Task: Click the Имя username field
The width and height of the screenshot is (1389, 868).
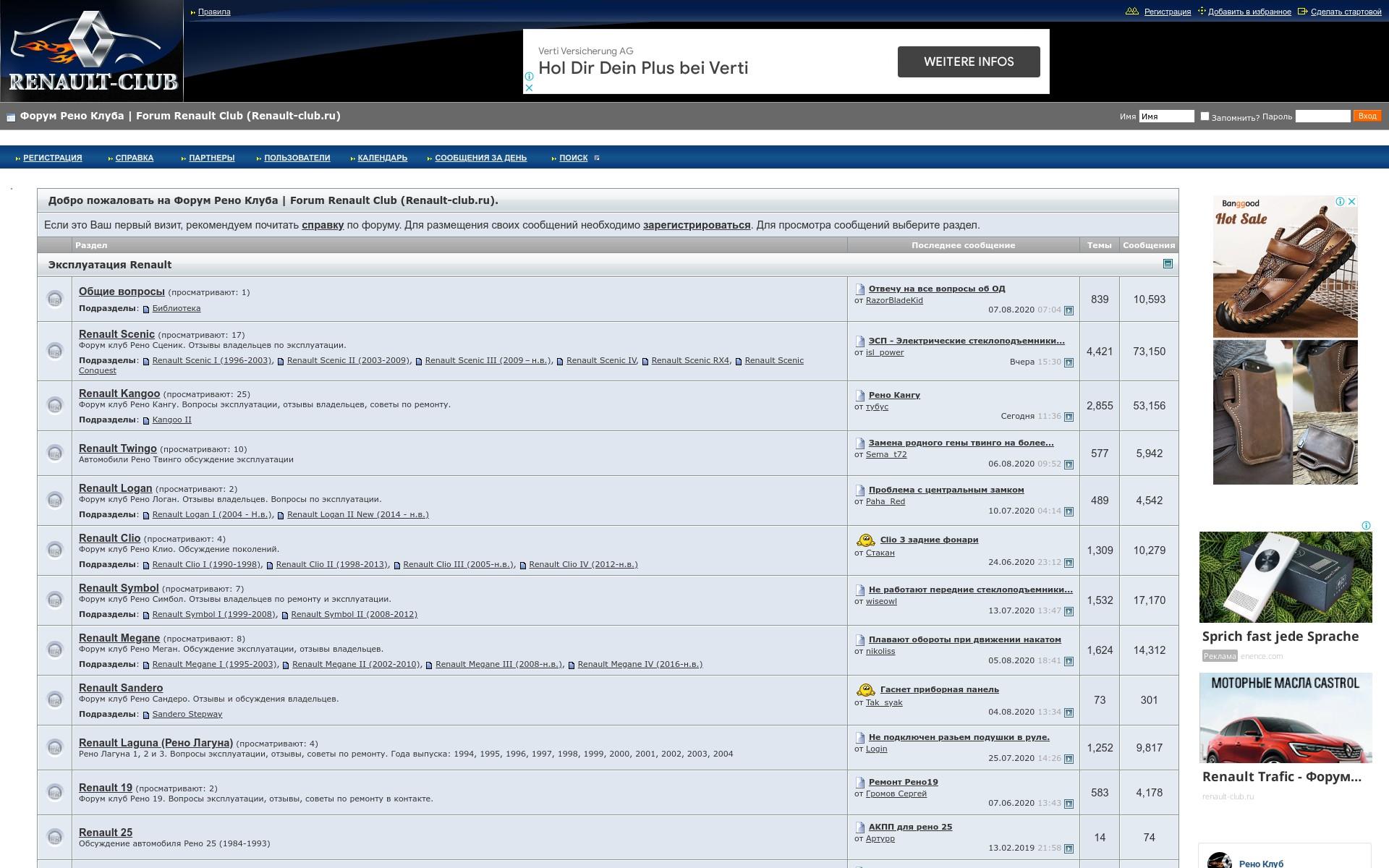Action: 1166,116
